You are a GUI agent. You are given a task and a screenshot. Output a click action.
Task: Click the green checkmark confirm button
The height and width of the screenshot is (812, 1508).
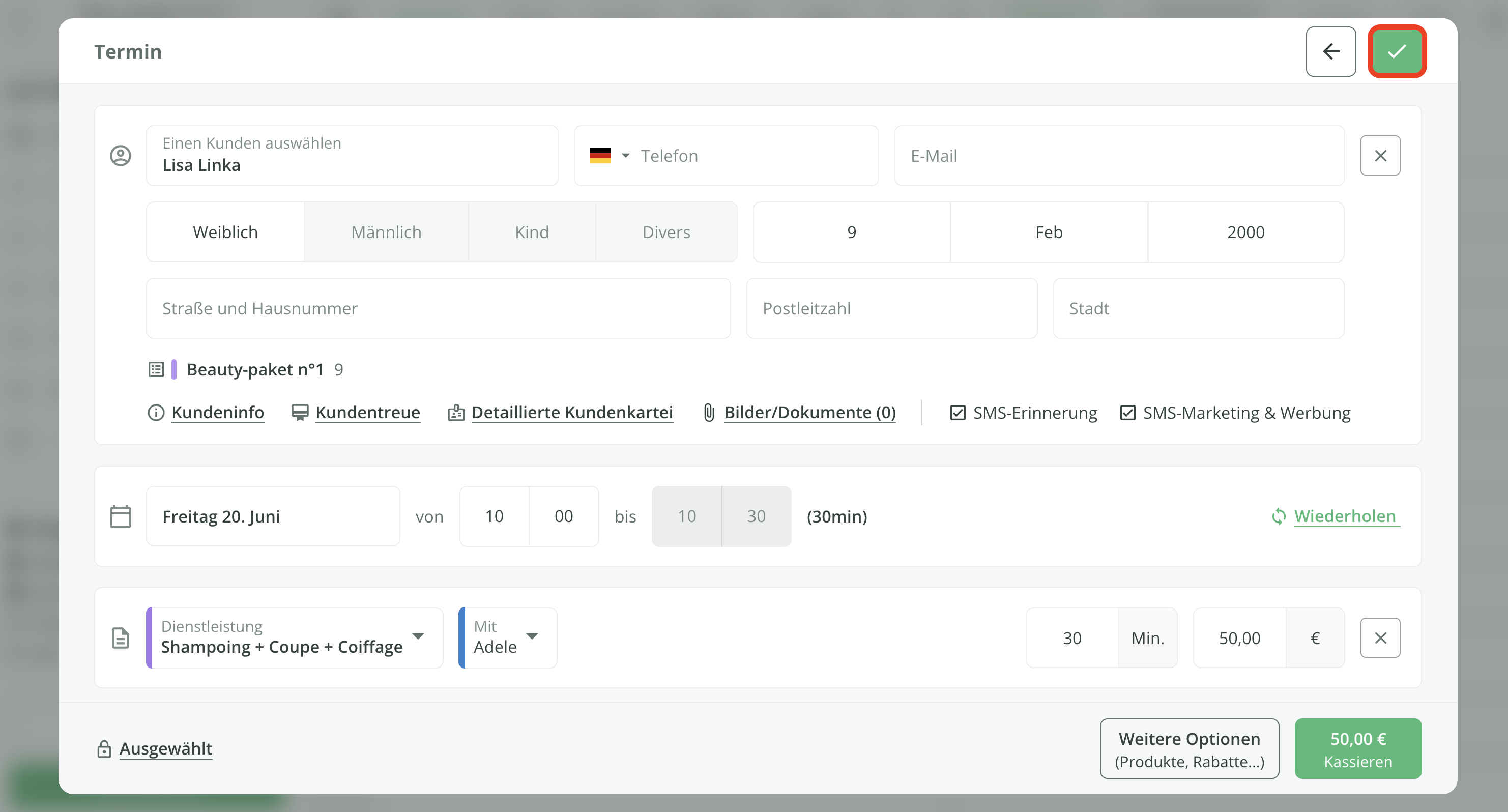[x=1396, y=51]
